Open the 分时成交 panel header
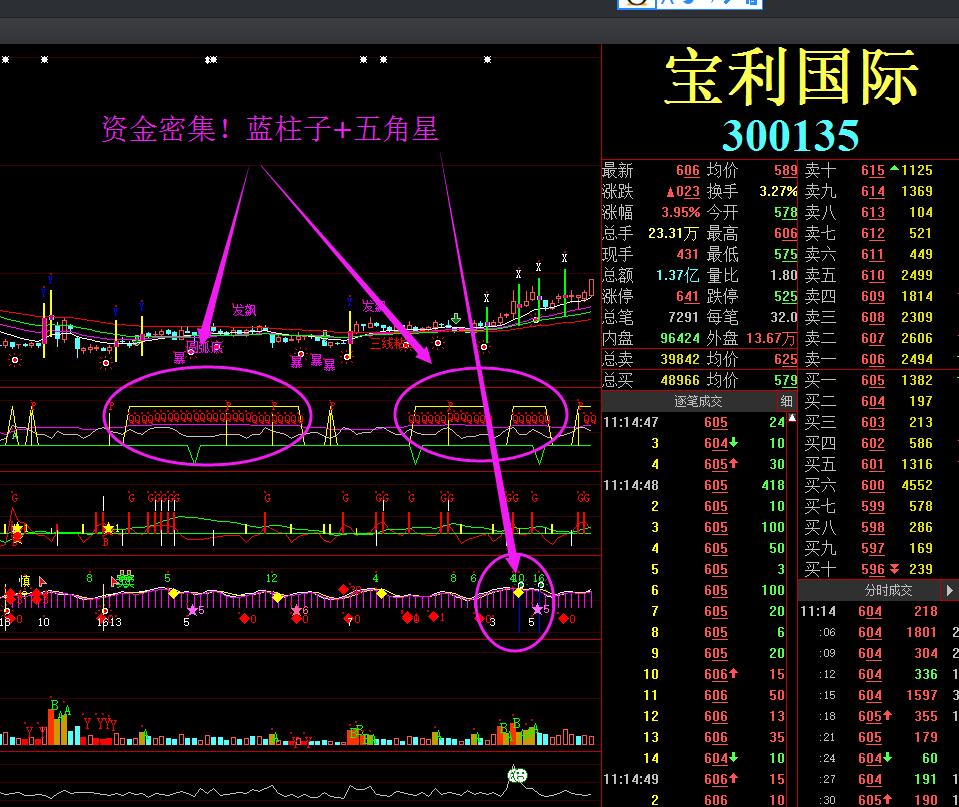 pos(888,590)
